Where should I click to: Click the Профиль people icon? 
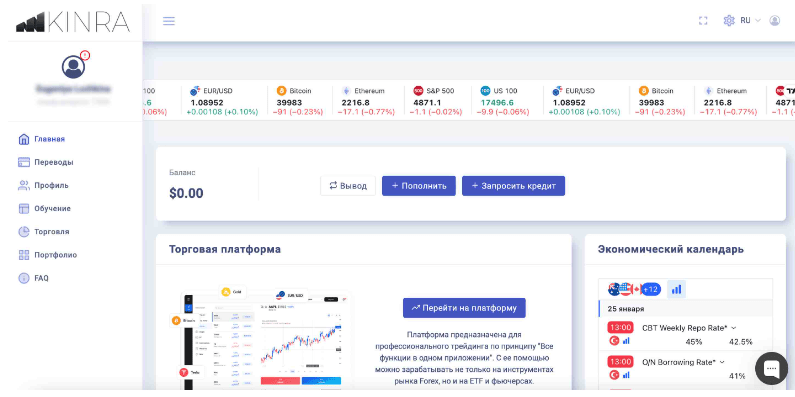[x=24, y=186]
